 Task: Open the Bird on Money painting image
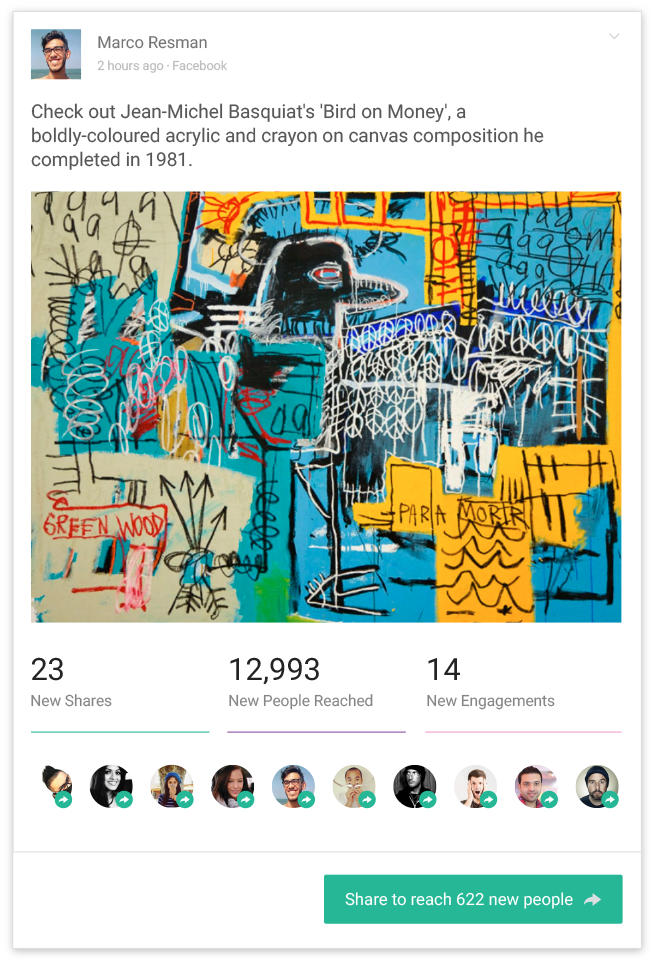pos(326,407)
